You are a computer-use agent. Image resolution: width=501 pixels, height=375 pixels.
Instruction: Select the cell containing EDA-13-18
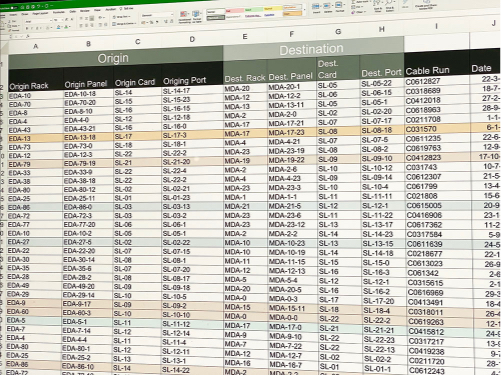point(87,137)
